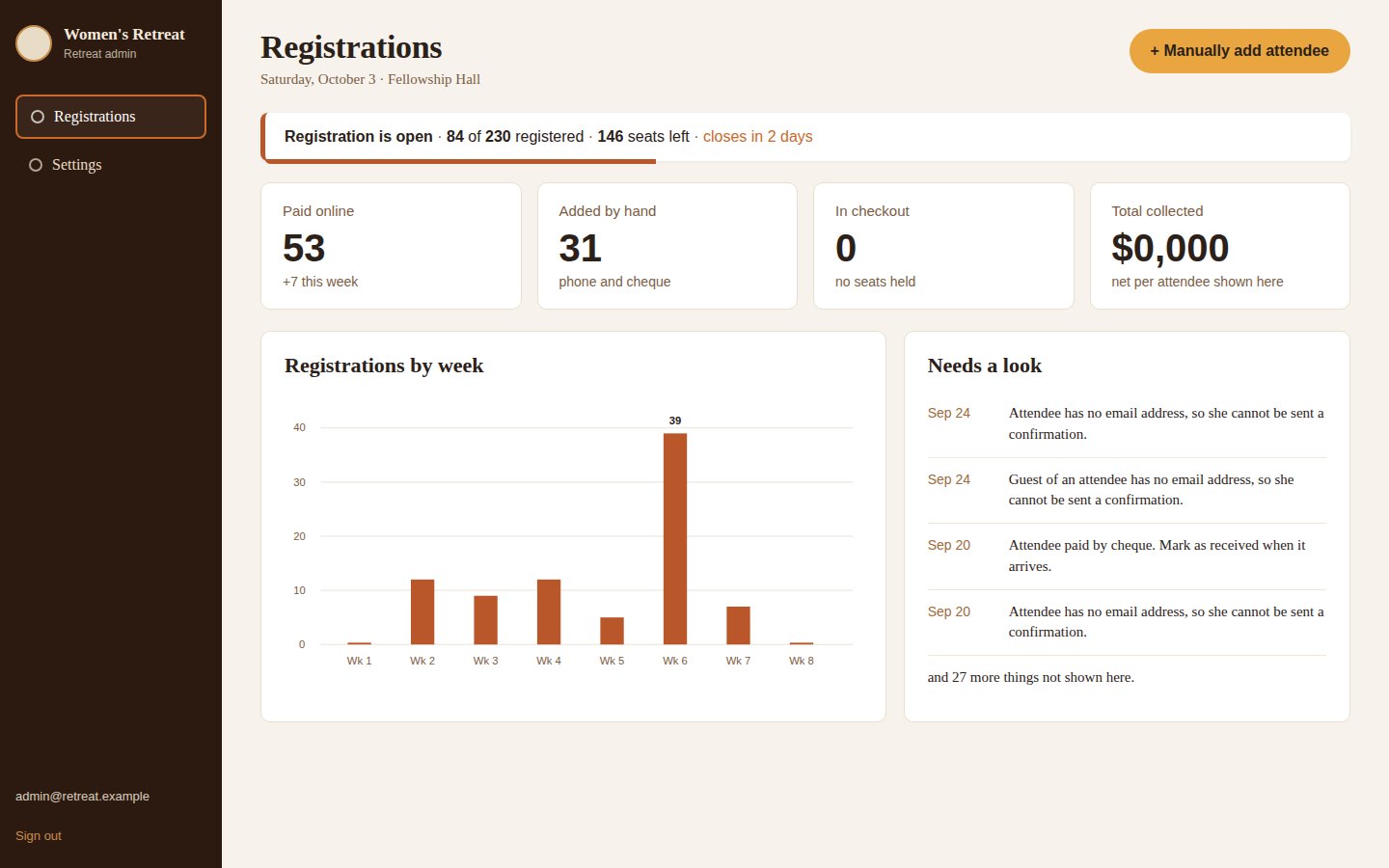Open the Registrations sidebar item

(x=111, y=117)
